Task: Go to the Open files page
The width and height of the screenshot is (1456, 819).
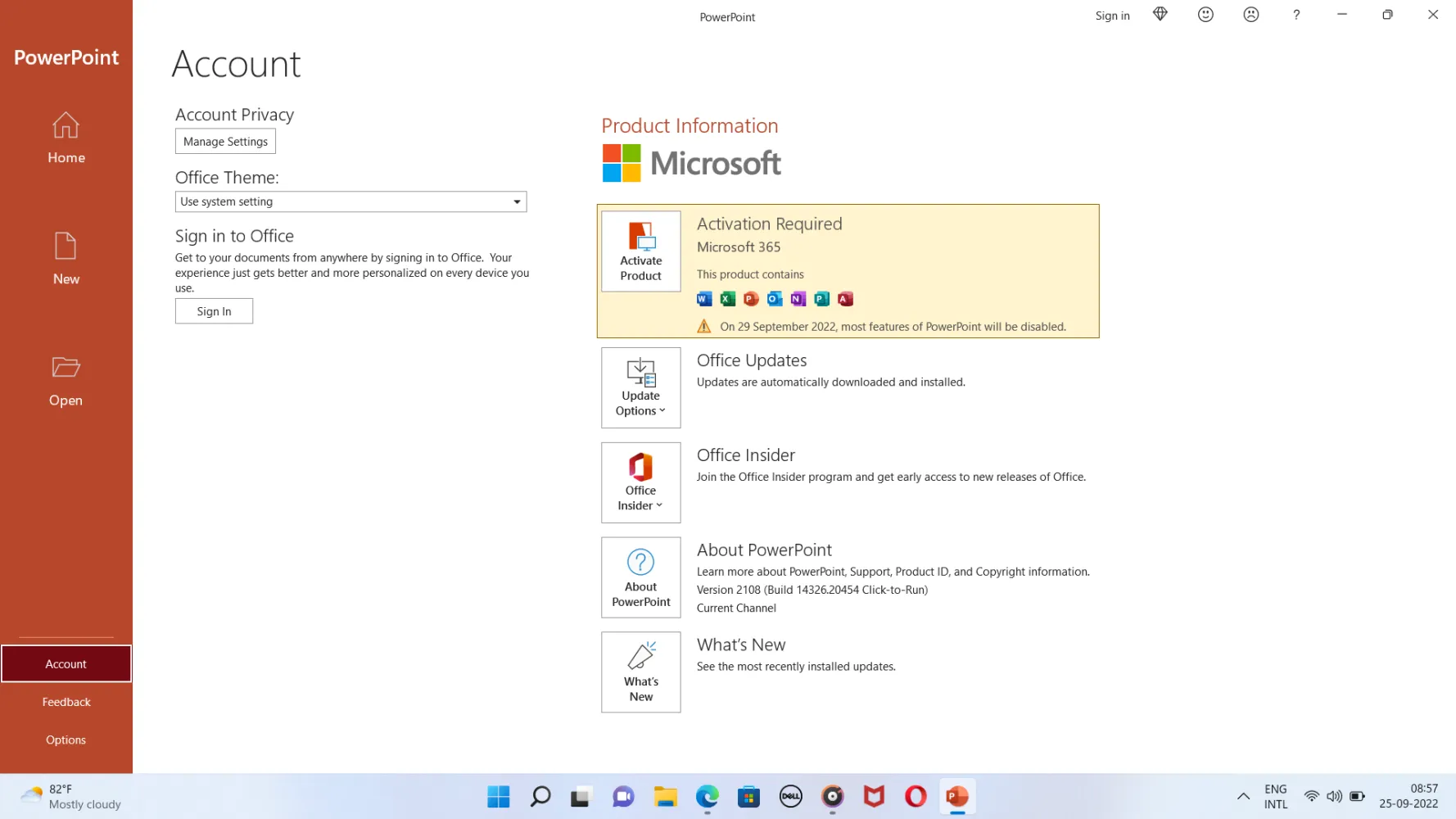Action: pyautogui.click(x=66, y=380)
